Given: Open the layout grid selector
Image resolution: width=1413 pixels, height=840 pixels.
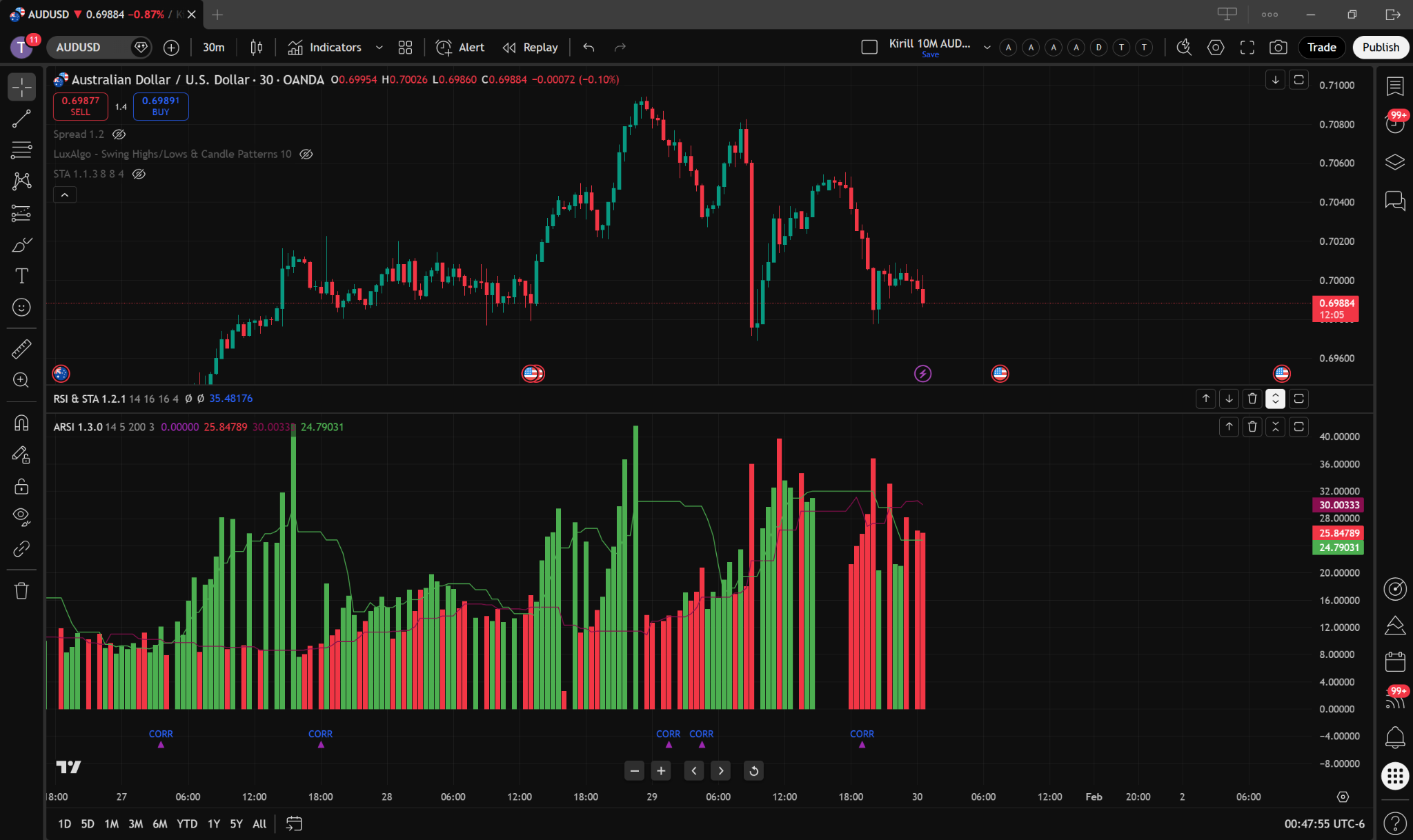Looking at the screenshot, I should pyautogui.click(x=405, y=47).
